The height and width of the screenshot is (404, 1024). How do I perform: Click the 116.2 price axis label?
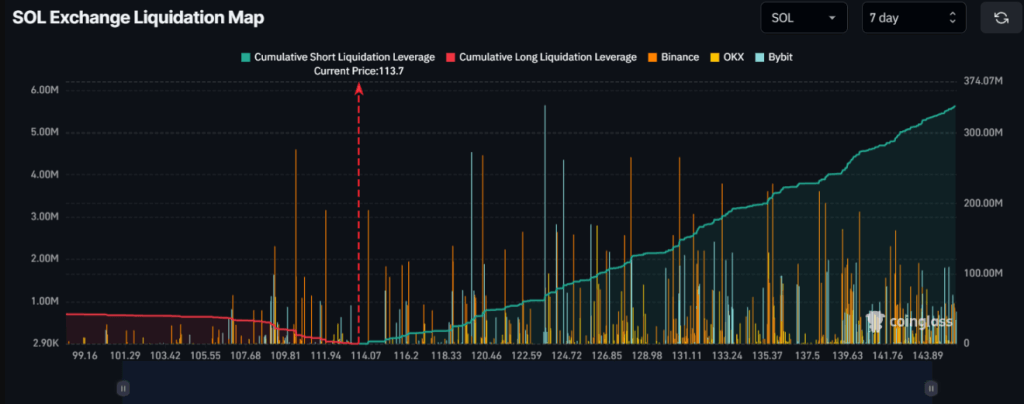[x=406, y=356]
